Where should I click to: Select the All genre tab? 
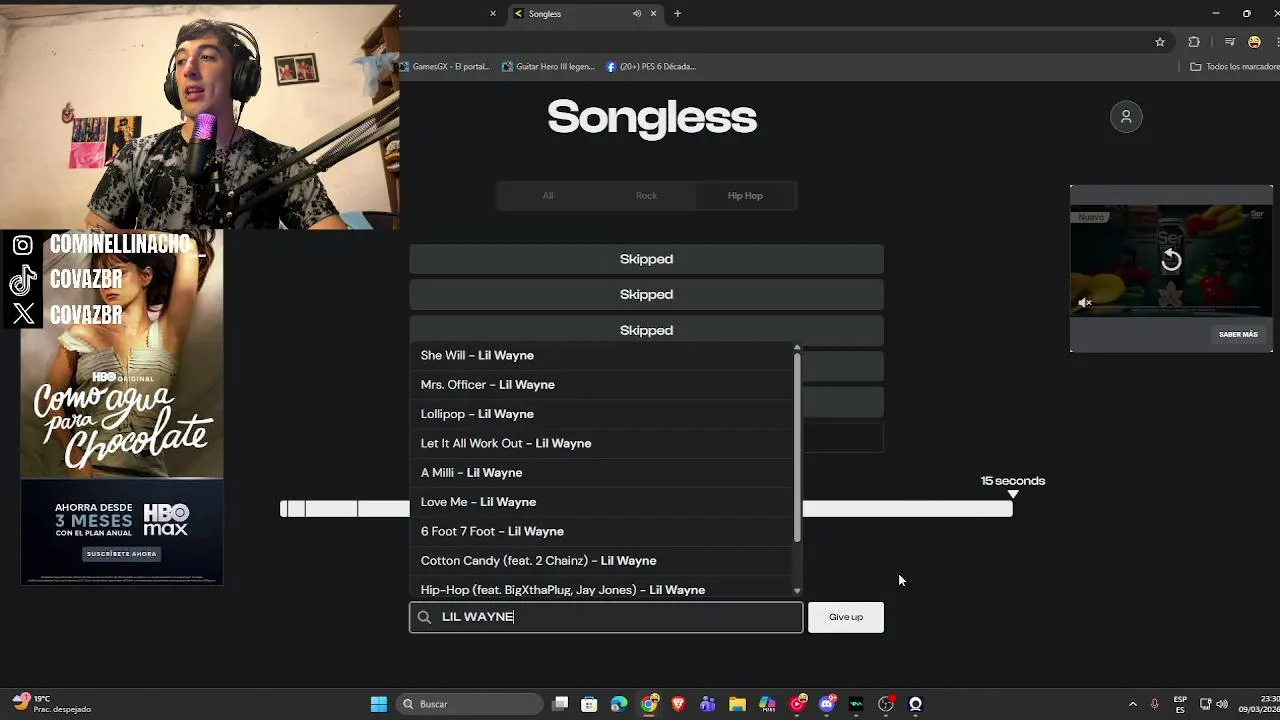(547, 196)
